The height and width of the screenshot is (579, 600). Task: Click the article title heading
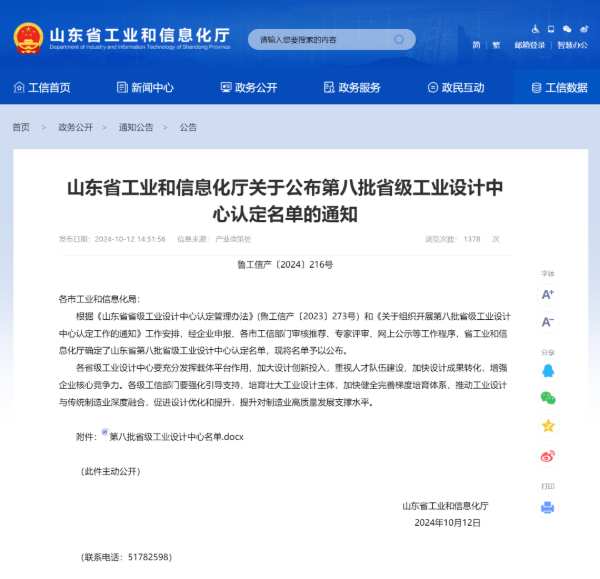point(285,201)
